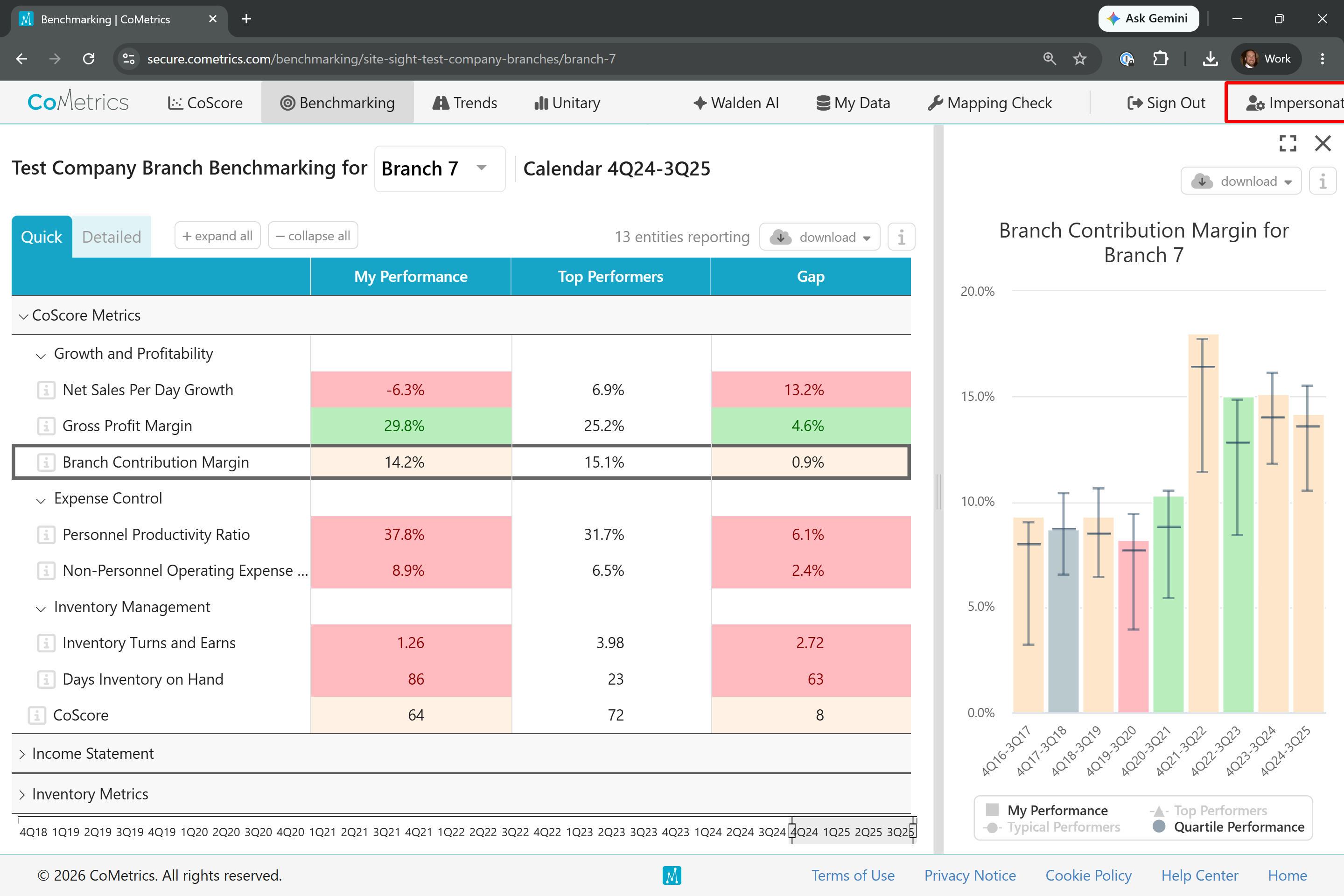
Task: Click the panel divider resize handle
Action: 938,491
